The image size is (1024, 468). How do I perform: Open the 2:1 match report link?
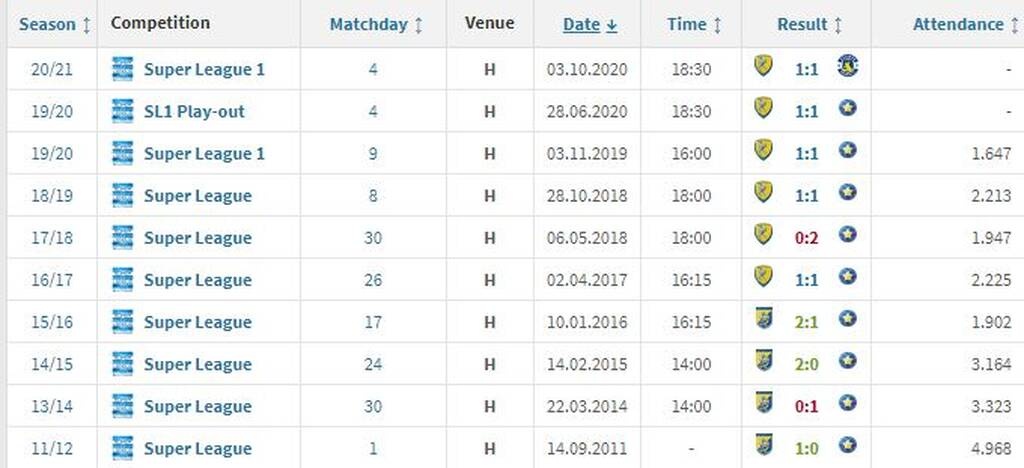click(806, 322)
